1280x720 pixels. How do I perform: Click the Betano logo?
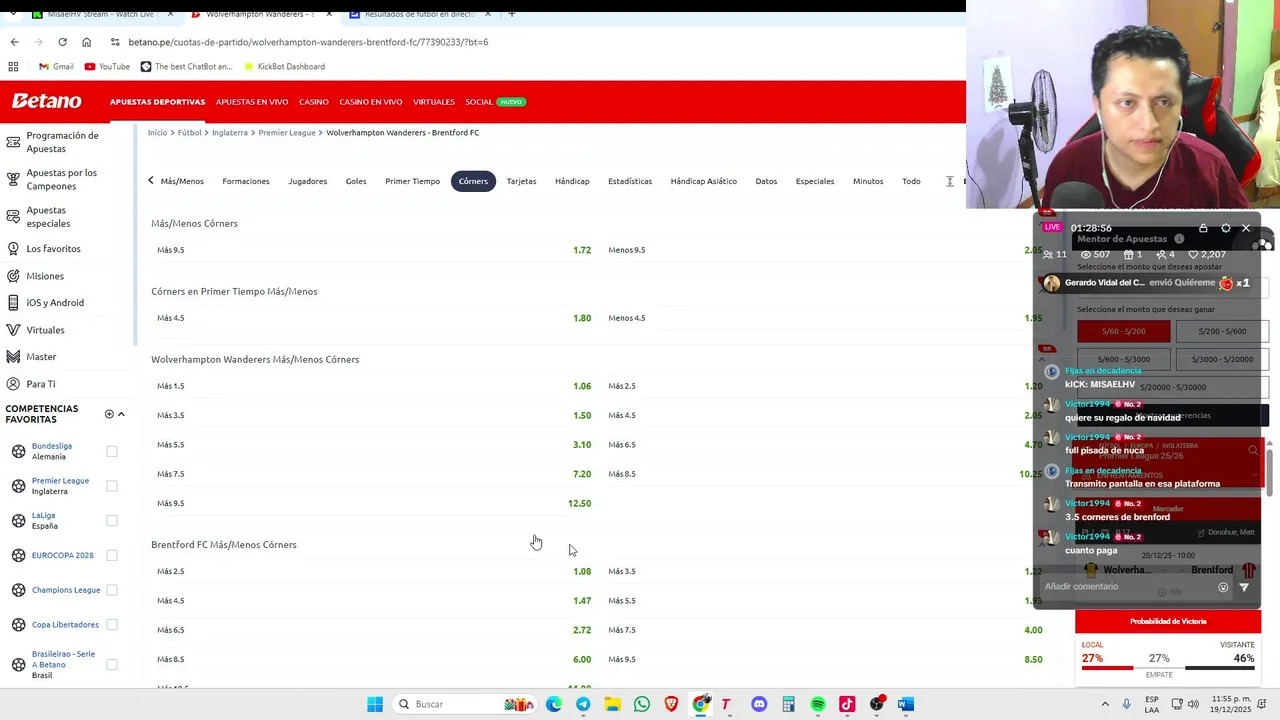pos(46,101)
